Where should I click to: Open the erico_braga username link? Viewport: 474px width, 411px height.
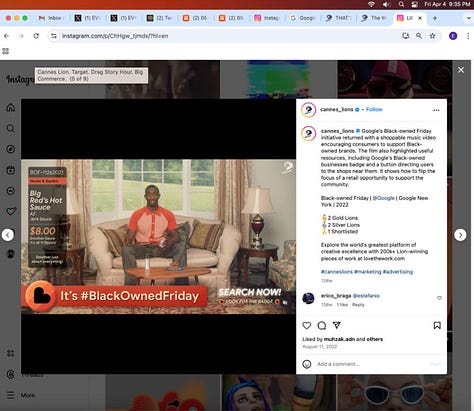tap(336, 296)
